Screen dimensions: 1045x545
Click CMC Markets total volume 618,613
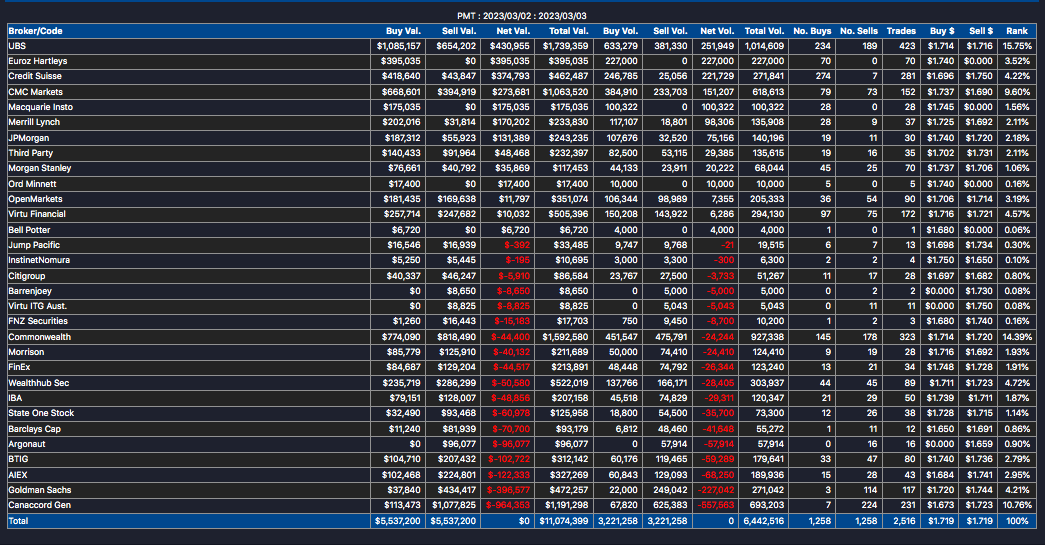point(768,92)
